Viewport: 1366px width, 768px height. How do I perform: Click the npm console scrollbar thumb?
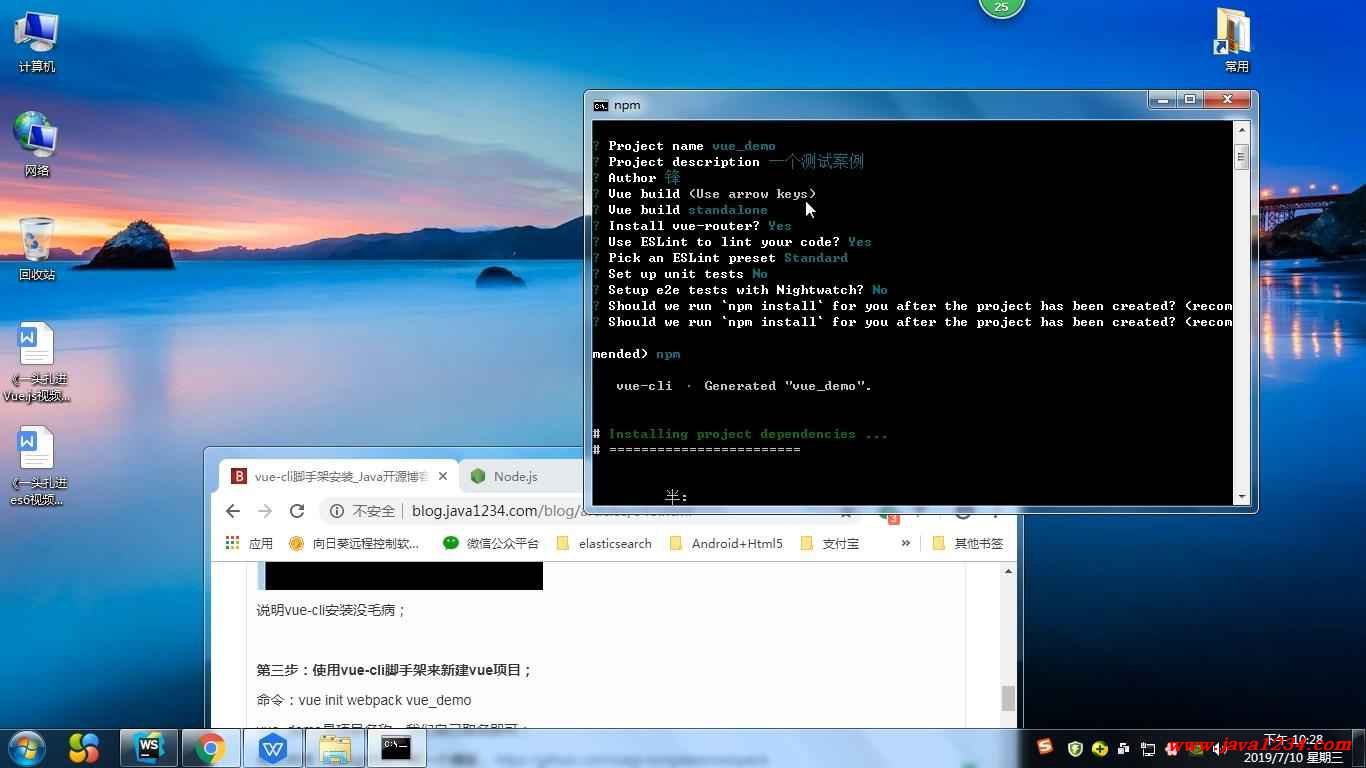1241,157
